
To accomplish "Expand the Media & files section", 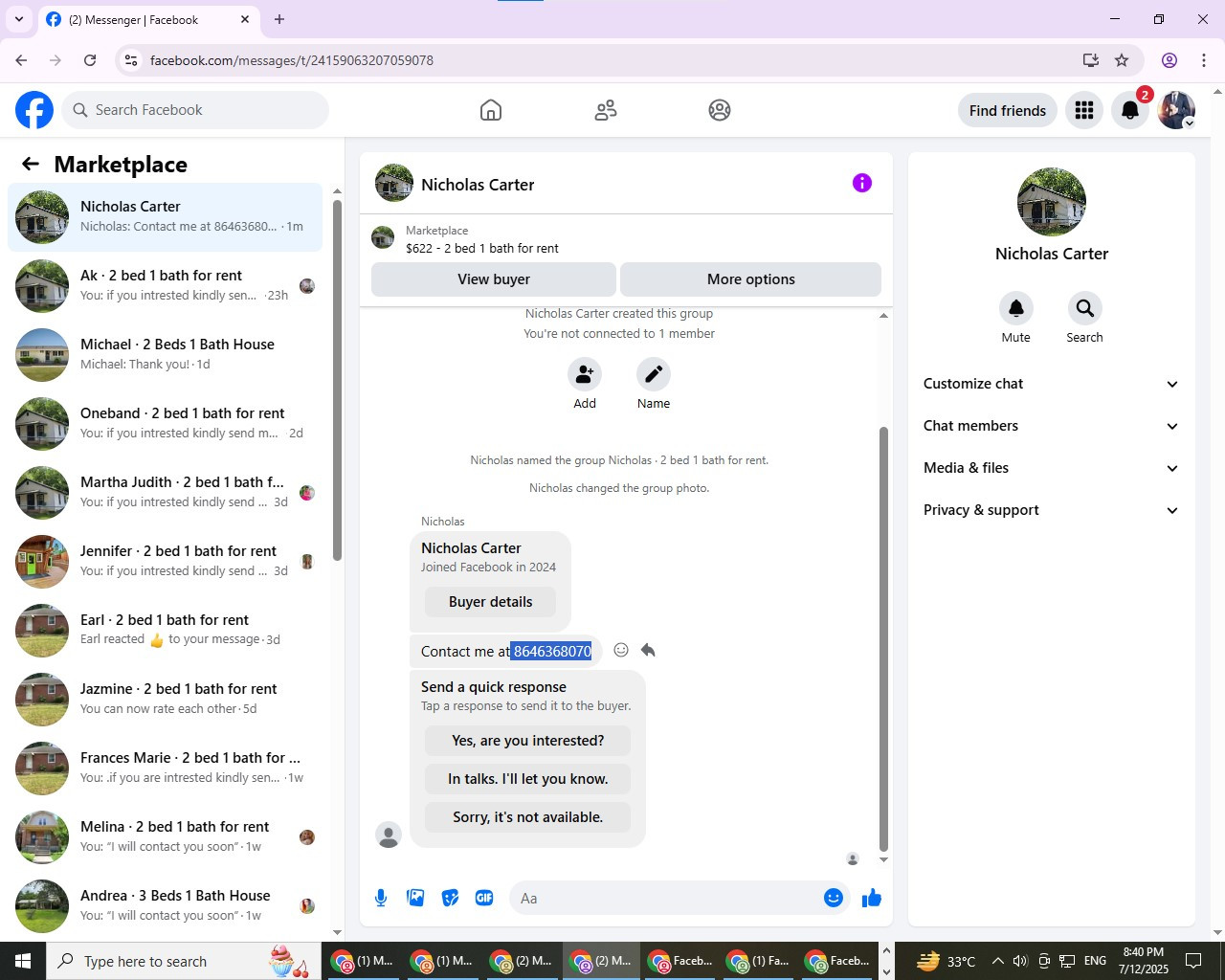I will click(1051, 468).
